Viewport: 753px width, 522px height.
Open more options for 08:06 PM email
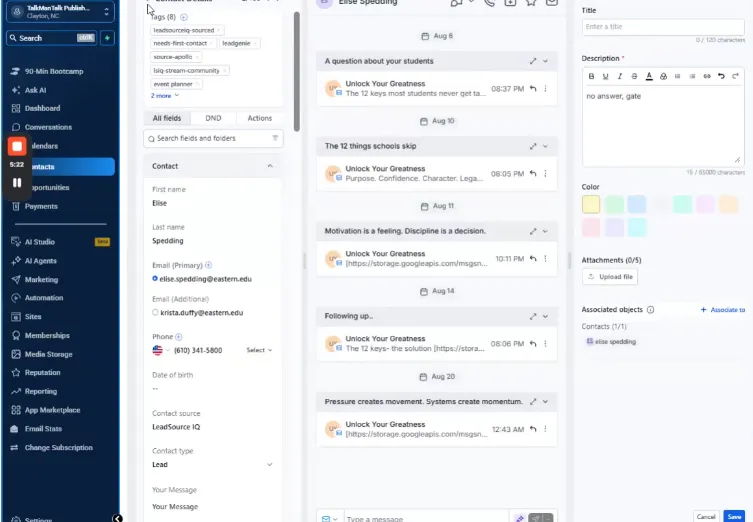click(545, 344)
